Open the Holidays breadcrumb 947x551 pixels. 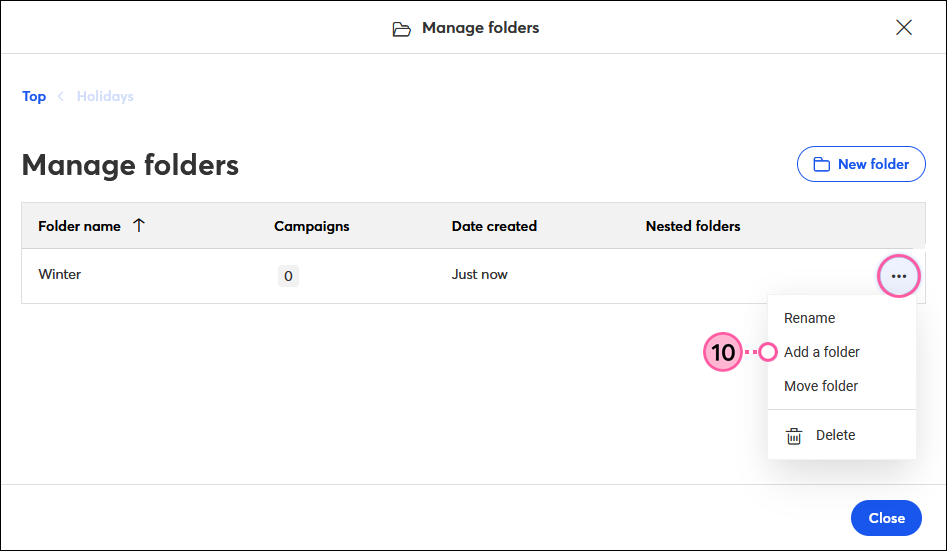point(105,96)
